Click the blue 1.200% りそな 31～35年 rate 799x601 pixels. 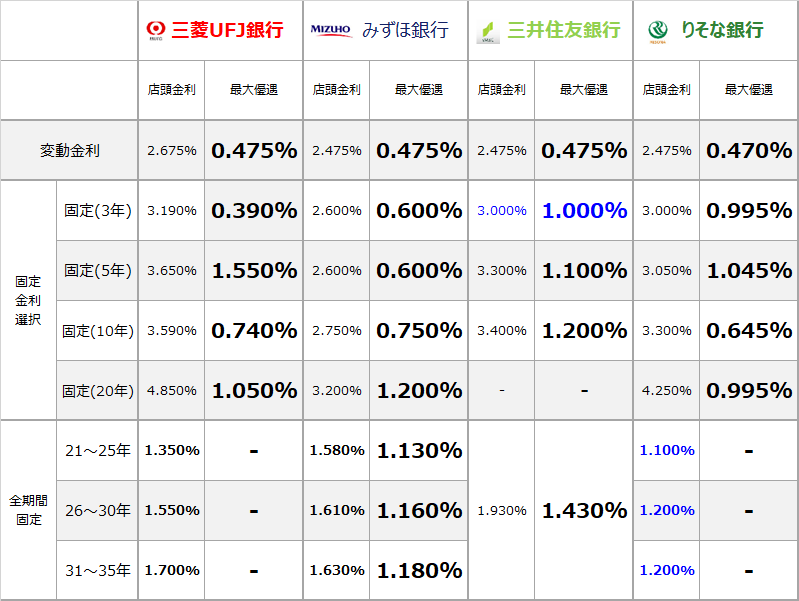[x=667, y=570]
